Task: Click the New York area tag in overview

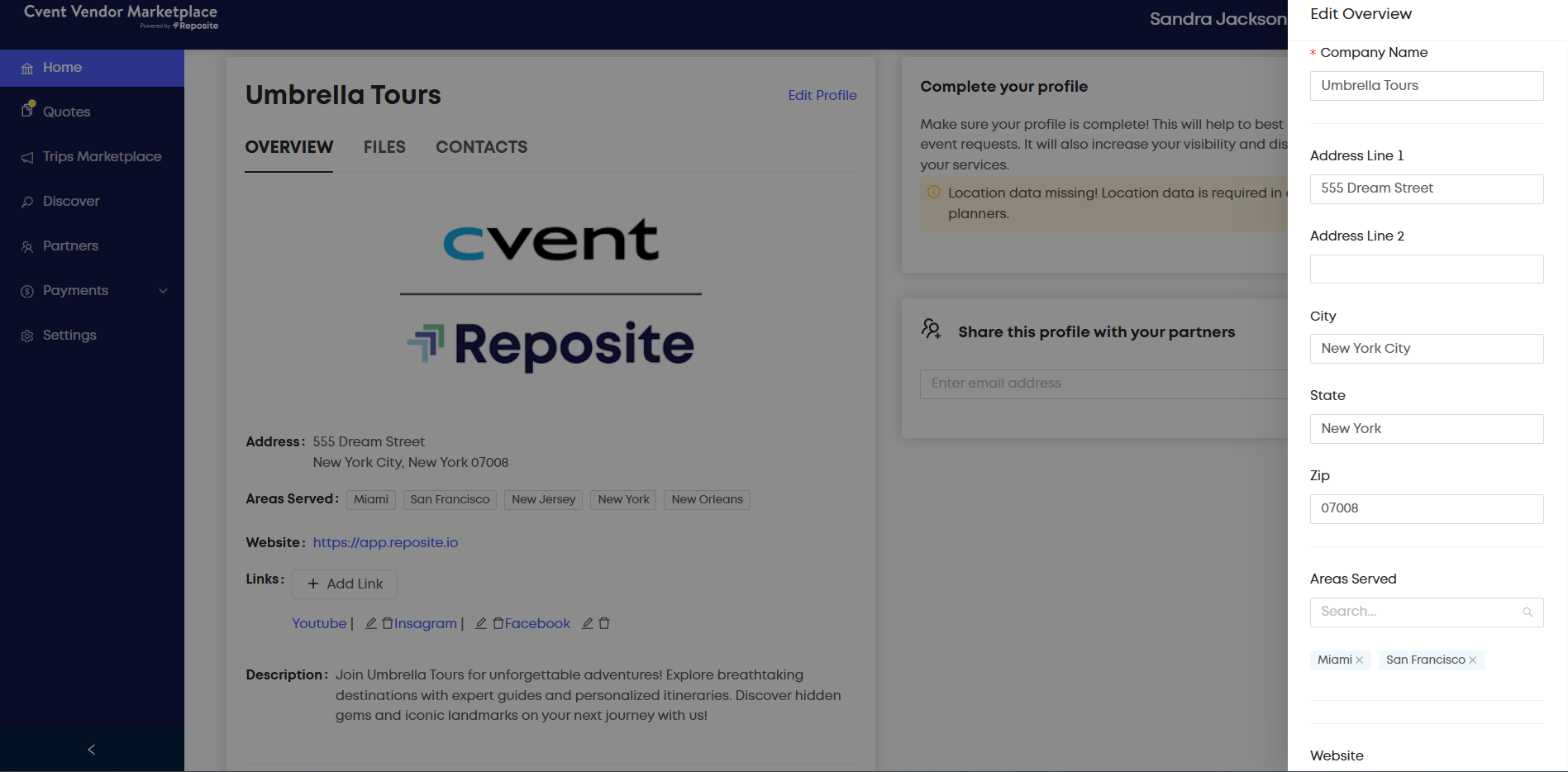Action: (x=623, y=499)
